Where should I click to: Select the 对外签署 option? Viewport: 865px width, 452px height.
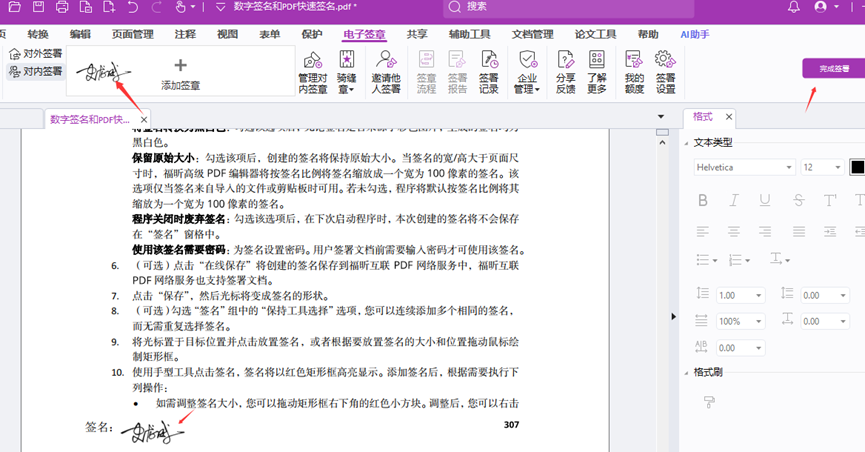pyautogui.click(x=35, y=53)
